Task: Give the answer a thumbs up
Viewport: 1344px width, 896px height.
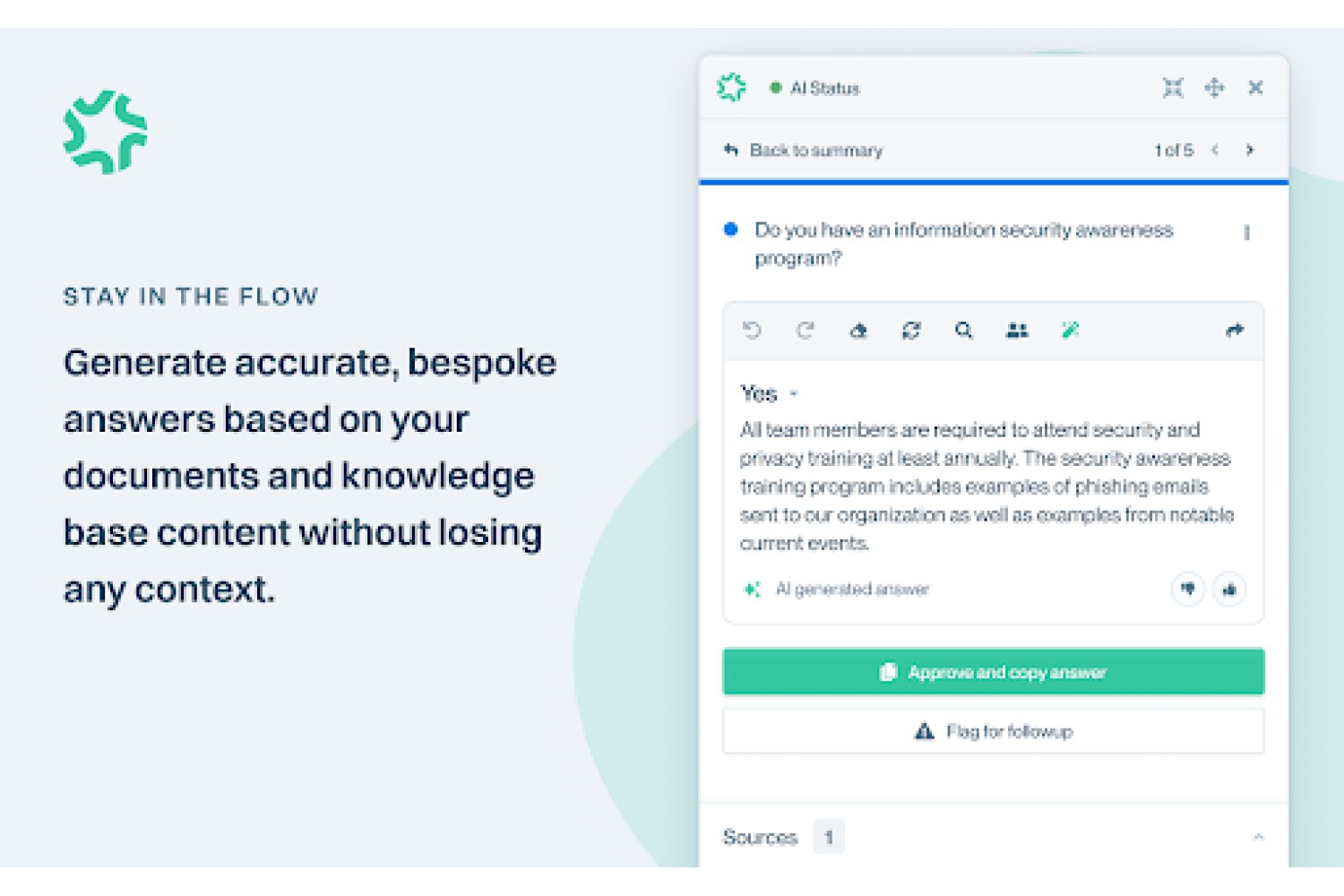Action: [1229, 589]
